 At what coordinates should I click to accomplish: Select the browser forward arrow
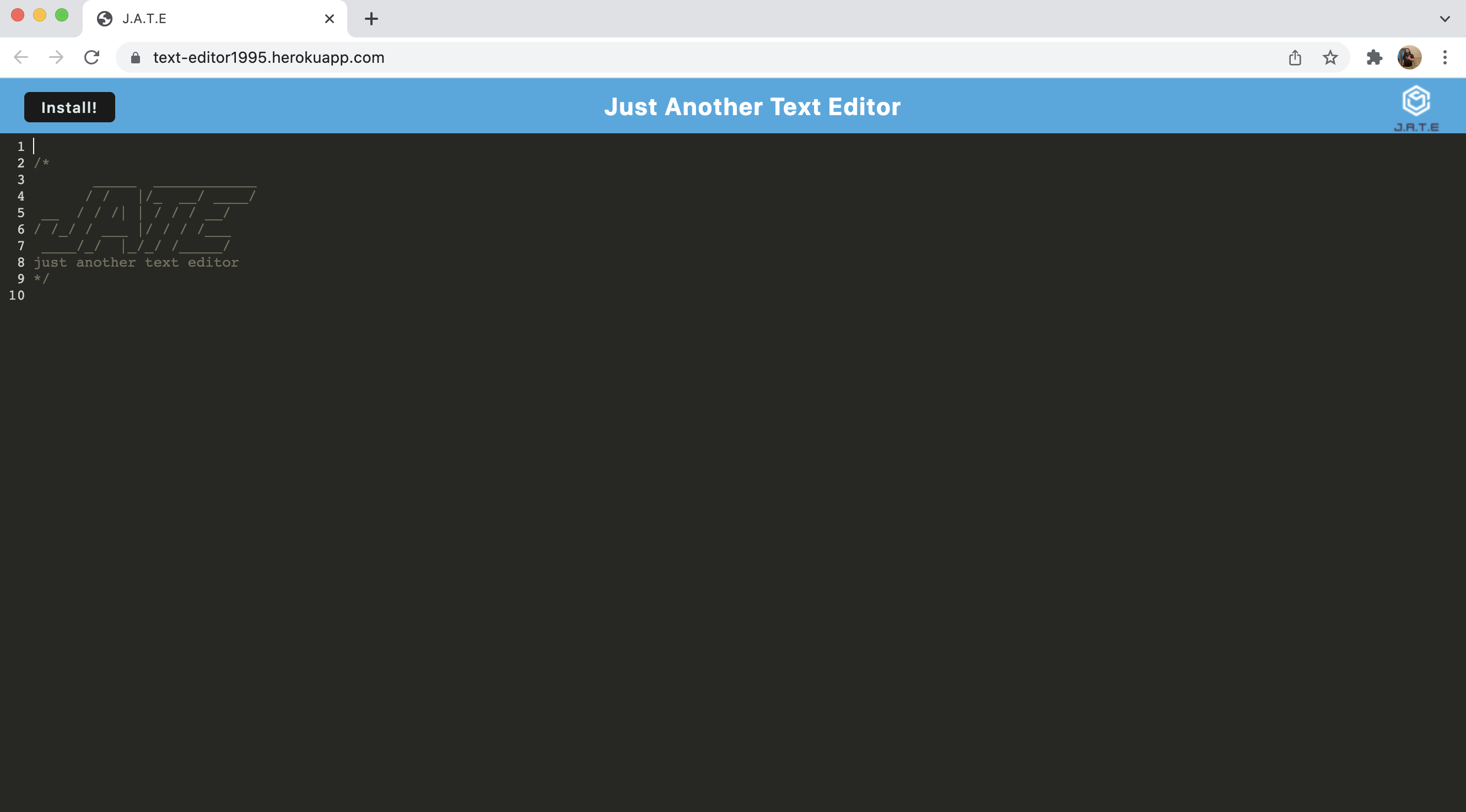pyautogui.click(x=56, y=57)
